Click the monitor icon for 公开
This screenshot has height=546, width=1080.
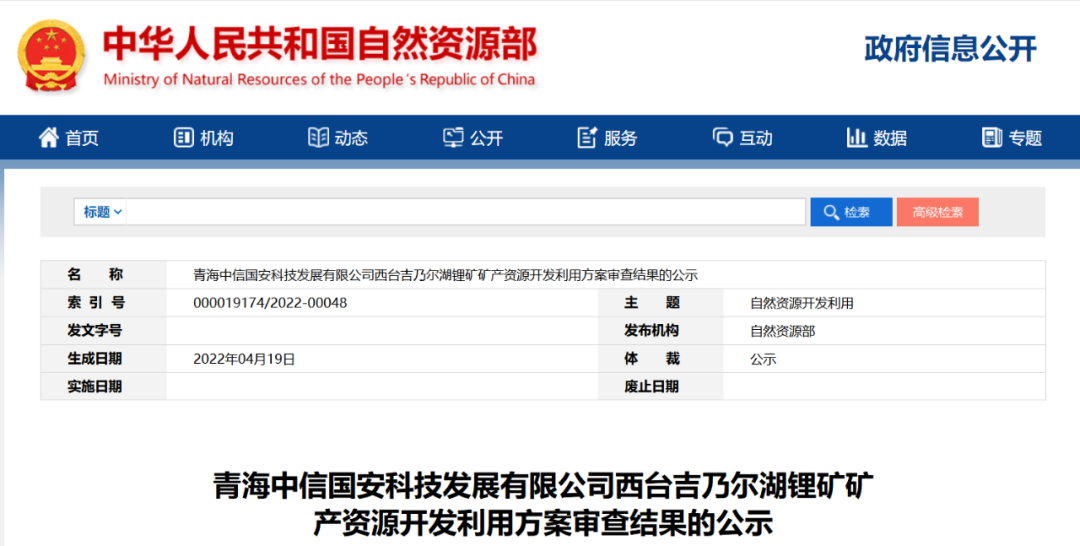click(x=453, y=138)
